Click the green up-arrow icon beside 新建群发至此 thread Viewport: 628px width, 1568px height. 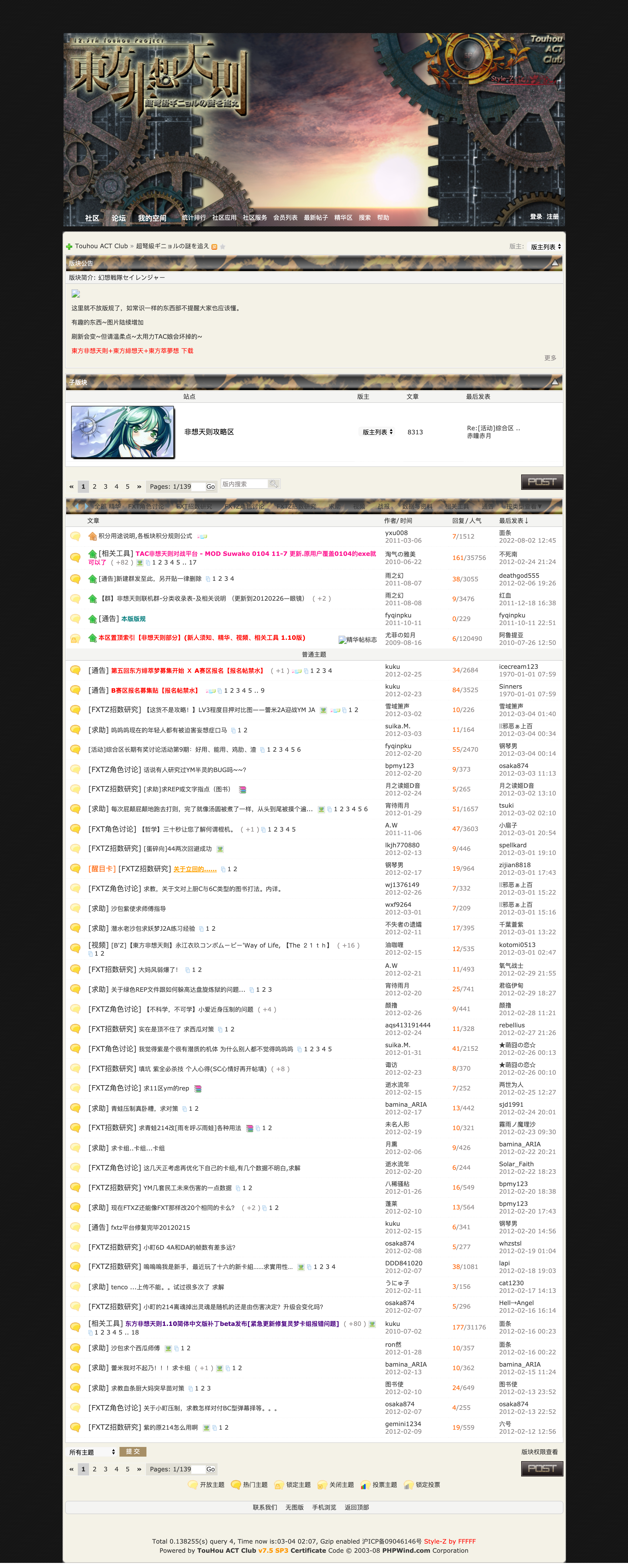coord(93,579)
